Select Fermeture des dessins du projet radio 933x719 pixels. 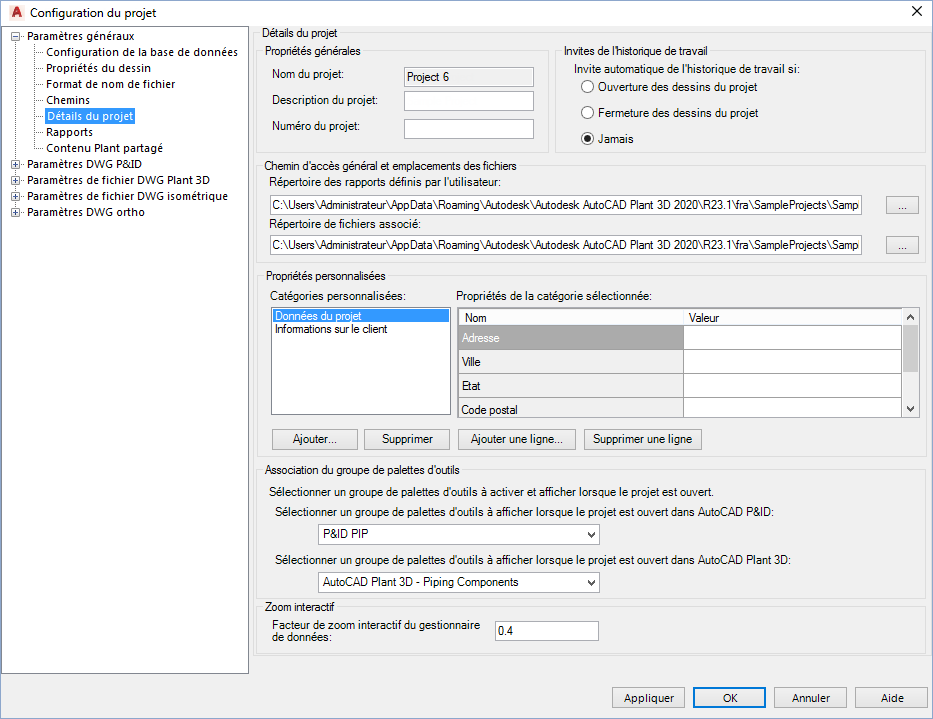[x=587, y=112]
